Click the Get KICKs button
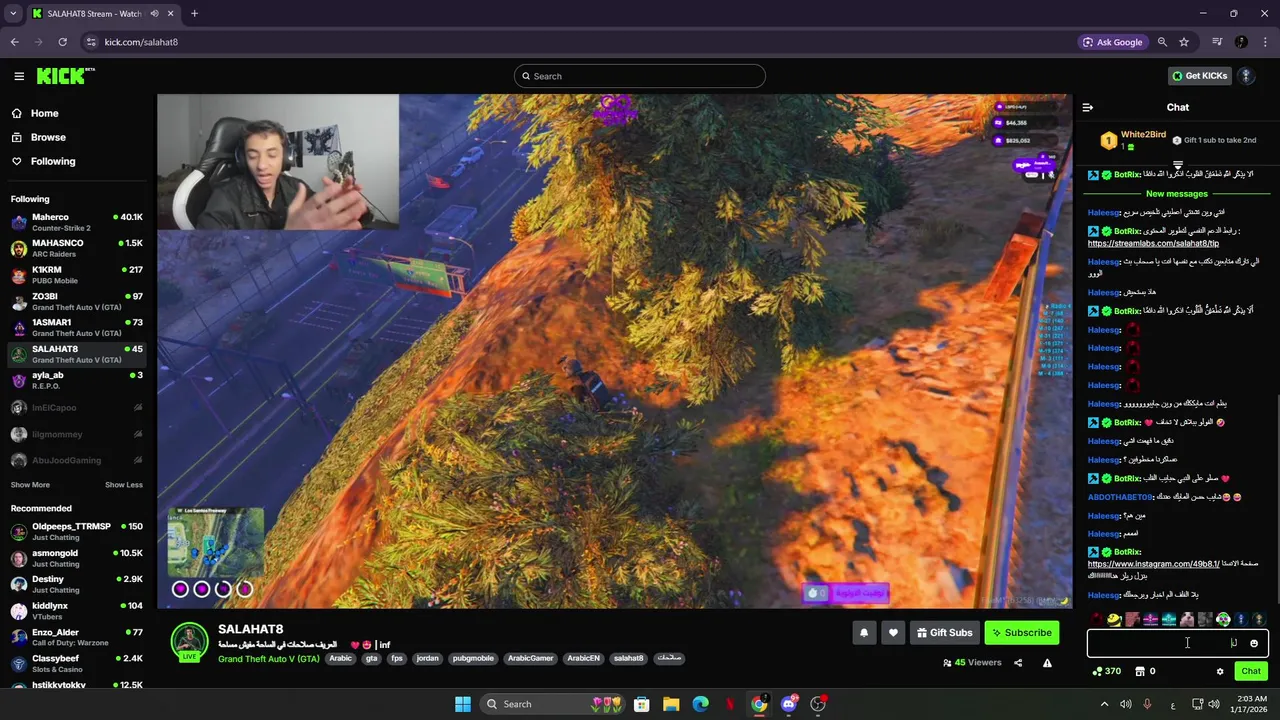This screenshot has height=720, width=1280. click(1199, 76)
